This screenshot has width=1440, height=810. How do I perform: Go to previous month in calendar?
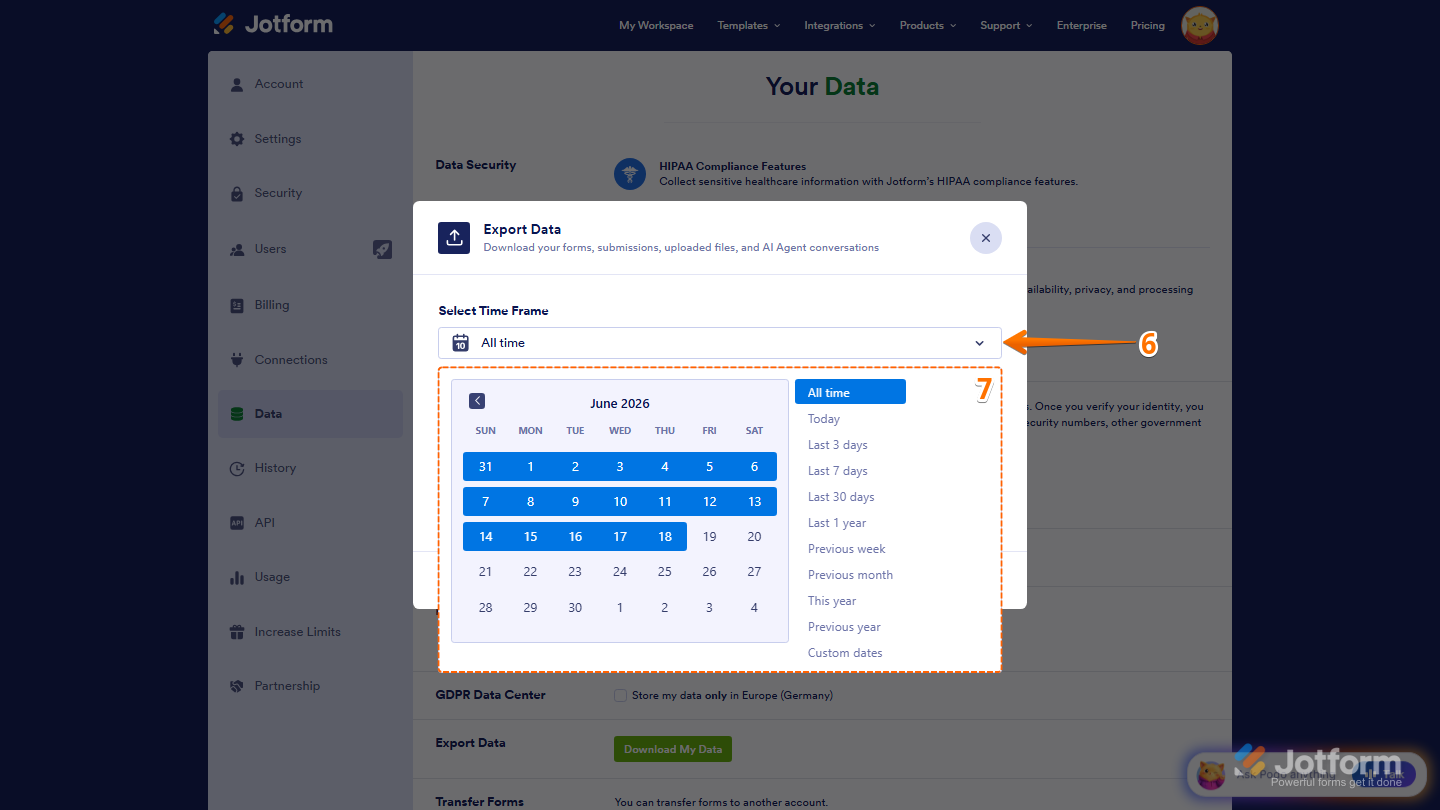tap(477, 401)
